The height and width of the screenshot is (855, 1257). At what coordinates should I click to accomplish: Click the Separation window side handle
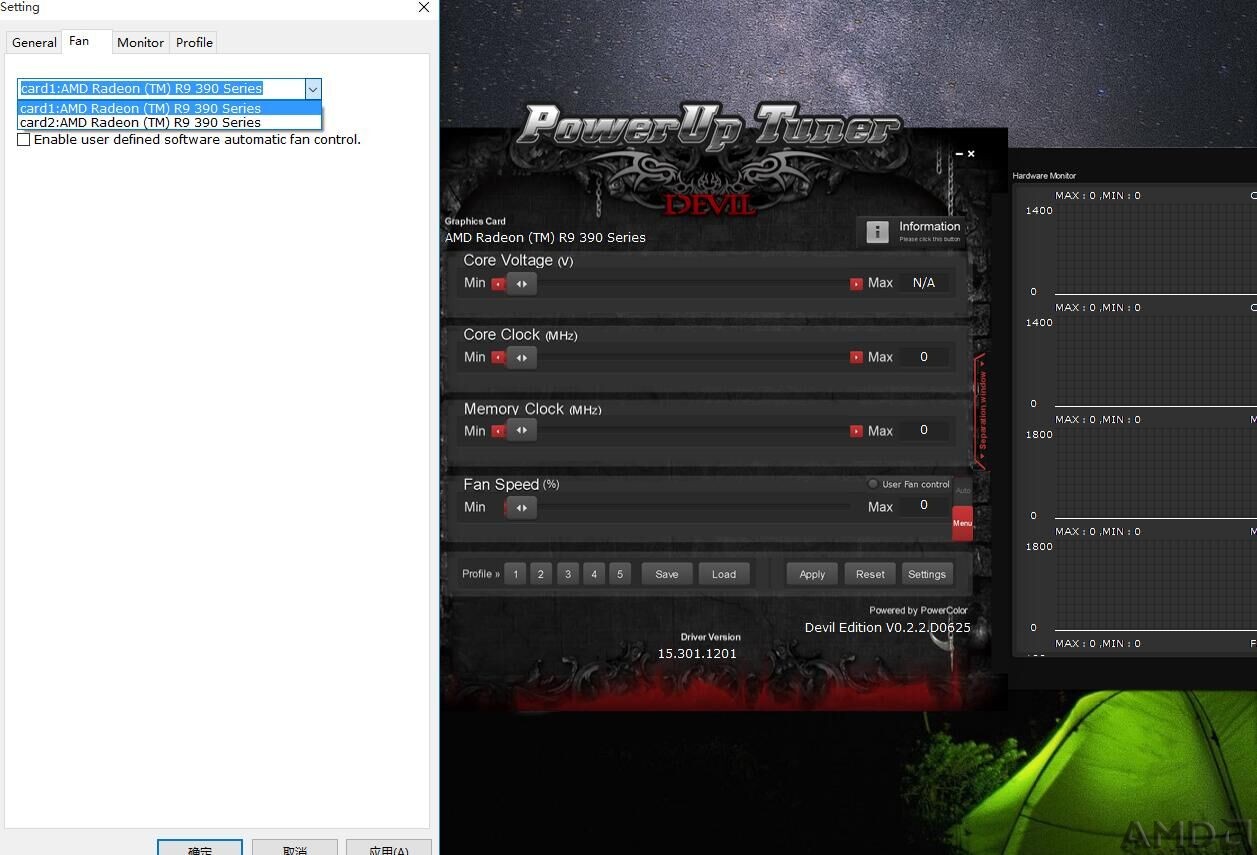pyautogui.click(x=982, y=410)
